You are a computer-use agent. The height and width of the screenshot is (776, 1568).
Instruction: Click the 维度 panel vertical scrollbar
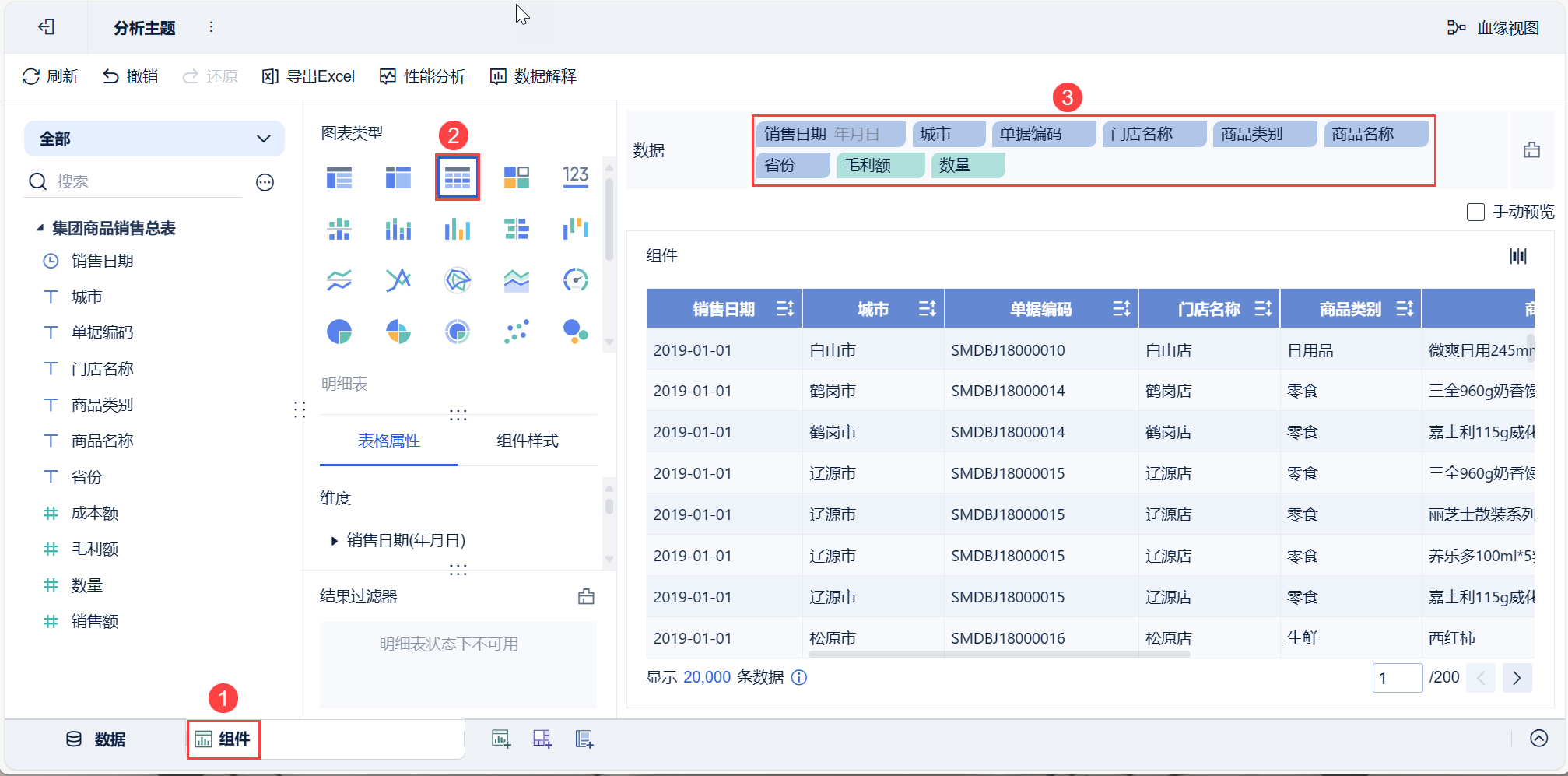click(609, 507)
